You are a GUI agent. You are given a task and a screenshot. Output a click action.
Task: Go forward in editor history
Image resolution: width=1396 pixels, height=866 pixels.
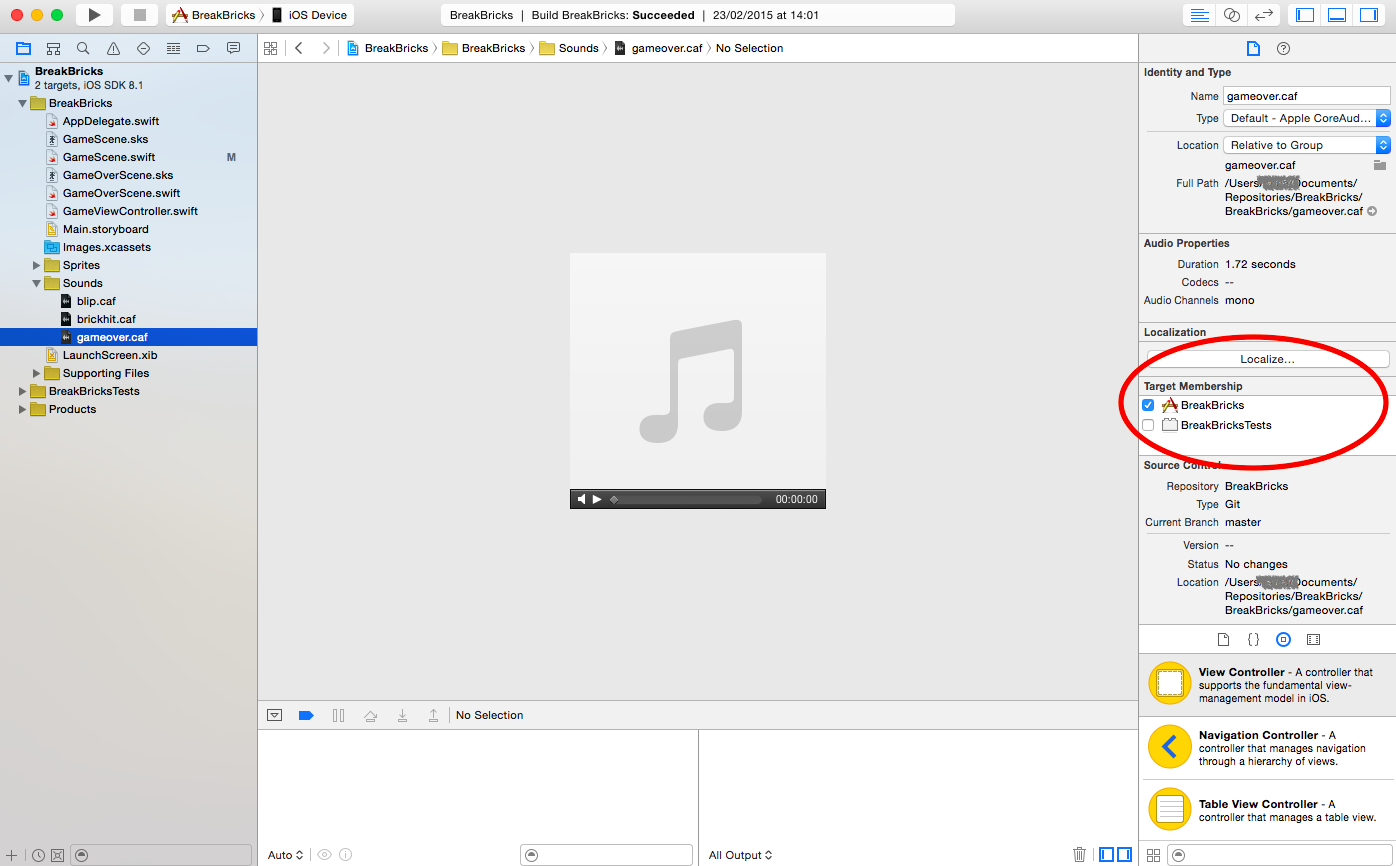click(x=325, y=48)
